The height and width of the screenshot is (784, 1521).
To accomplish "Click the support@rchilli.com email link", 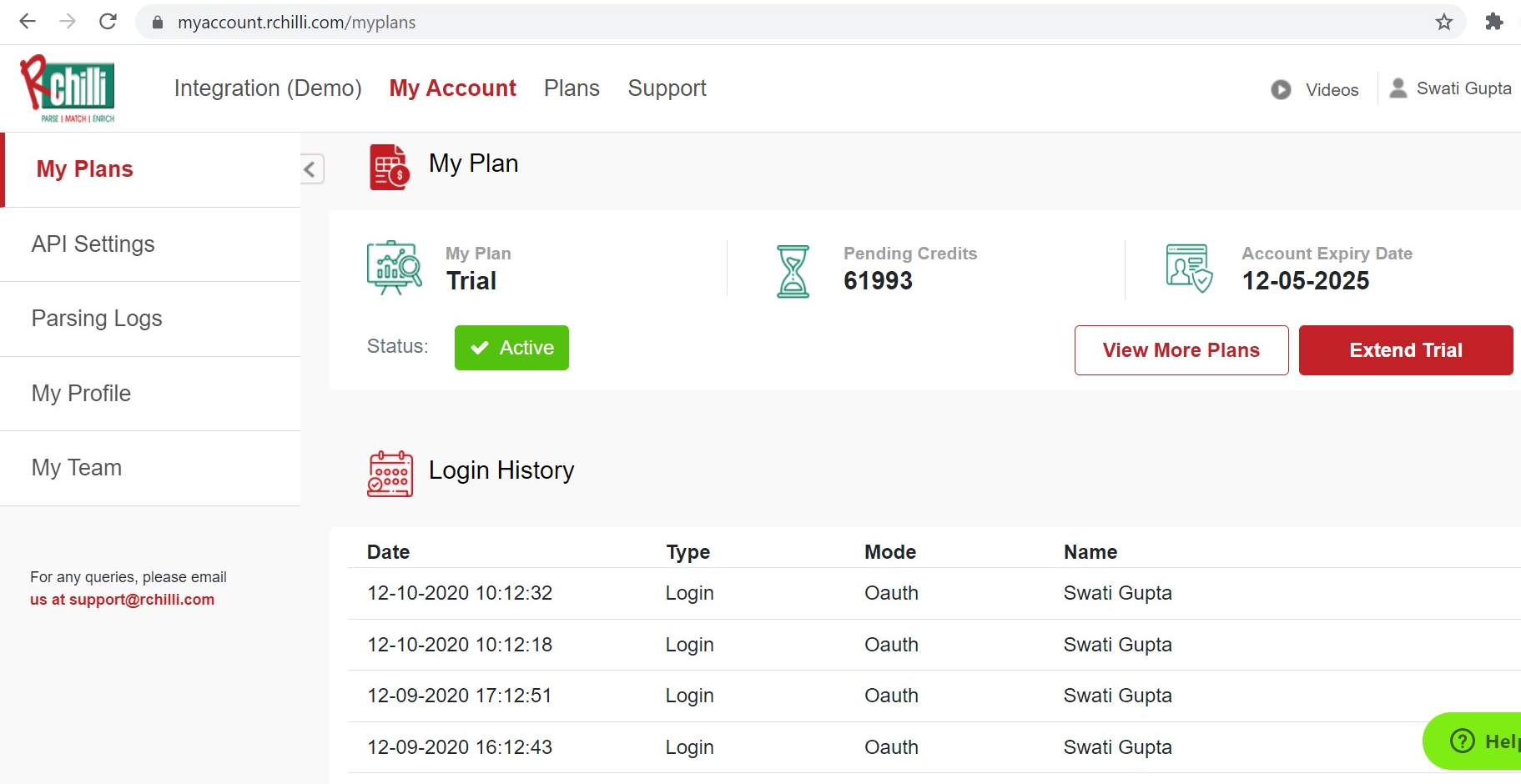I will coord(142,600).
